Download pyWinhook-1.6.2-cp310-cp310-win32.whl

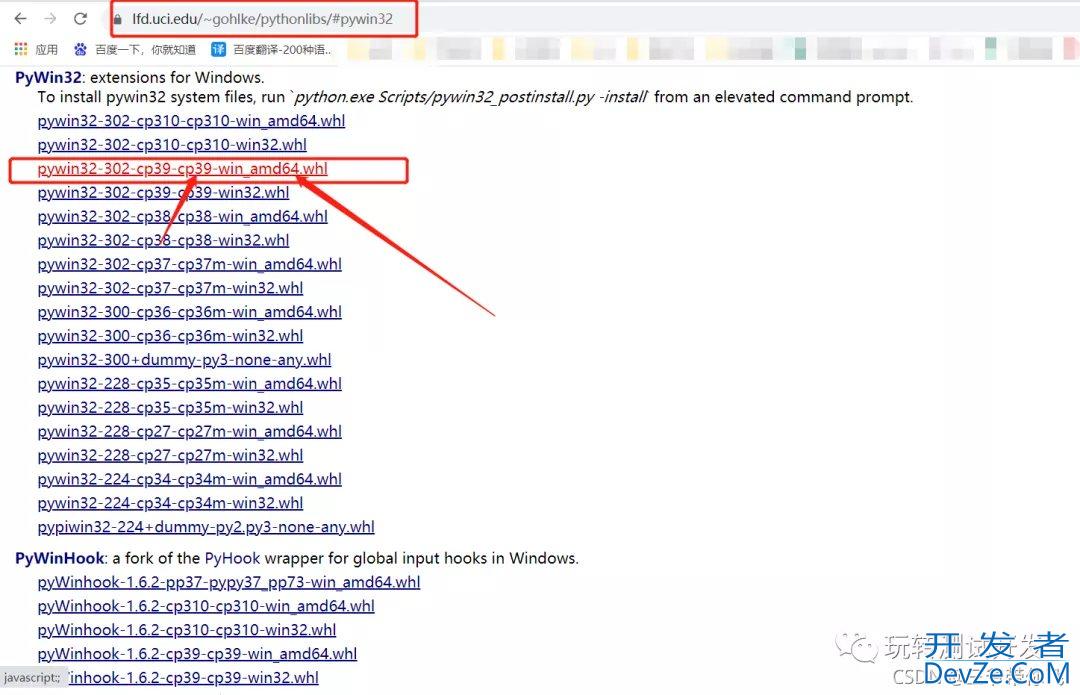(x=187, y=630)
